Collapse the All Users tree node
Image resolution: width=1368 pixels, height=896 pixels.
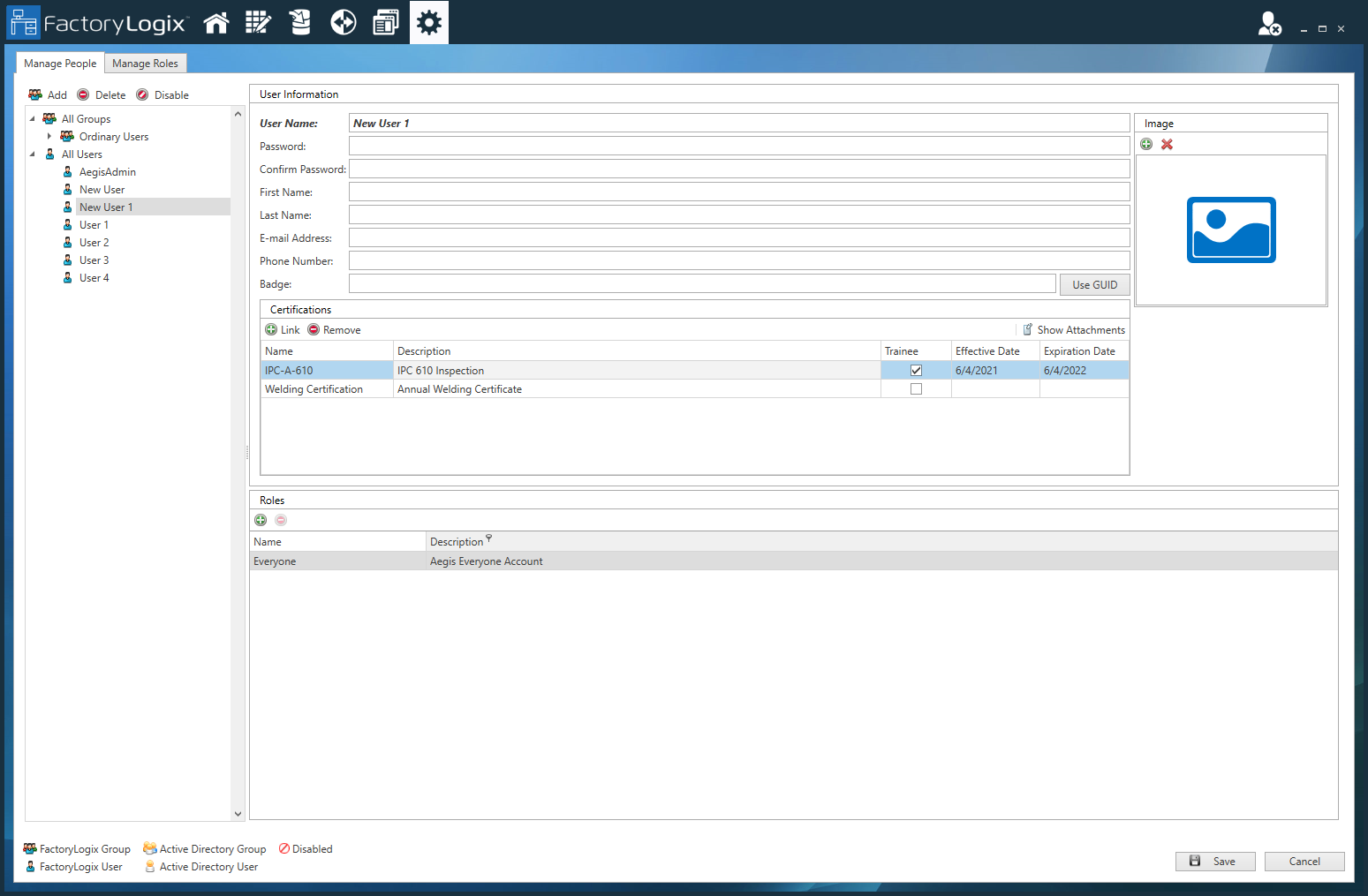pos(33,154)
